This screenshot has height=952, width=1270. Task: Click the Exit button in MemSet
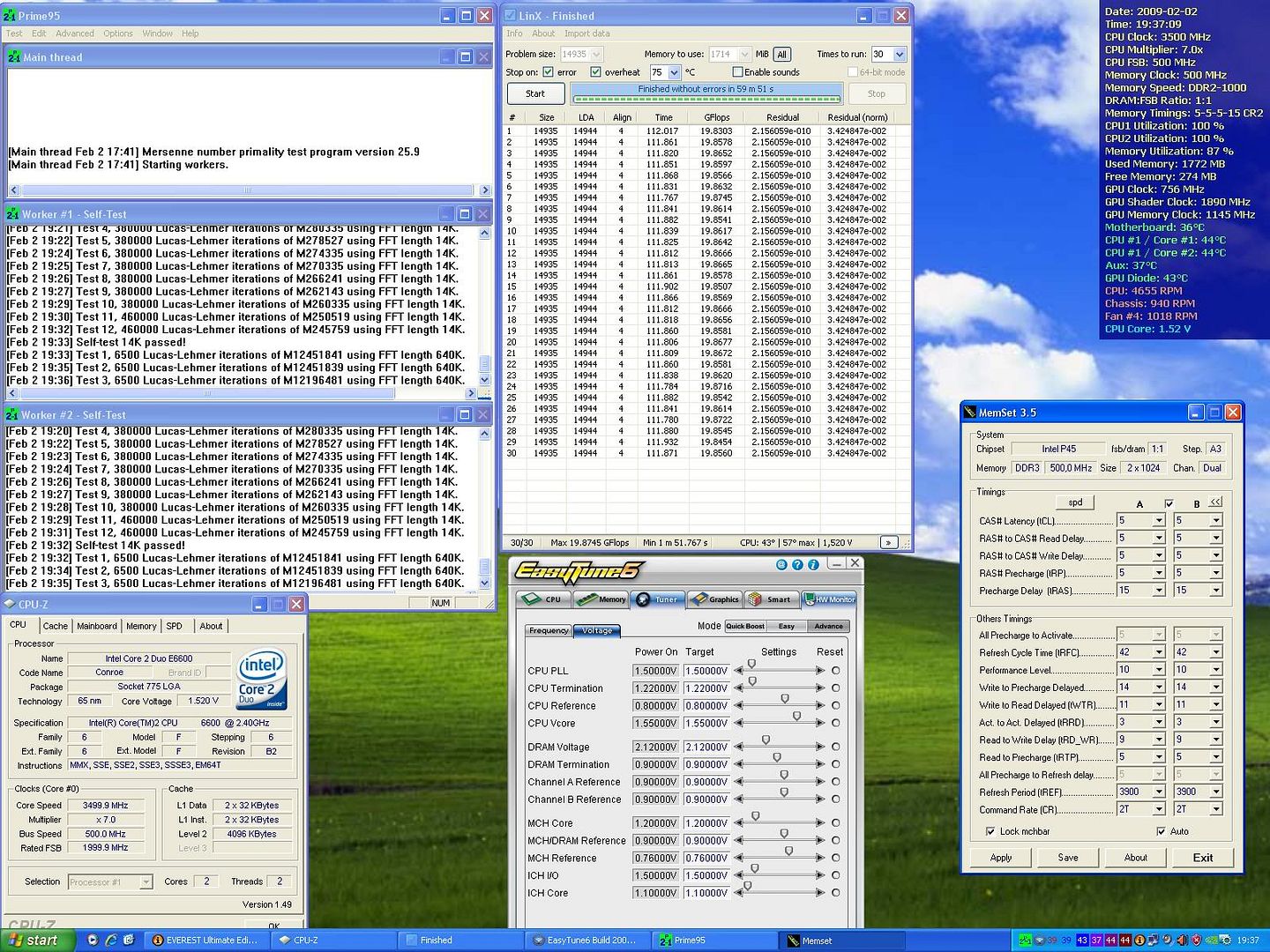(1202, 858)
